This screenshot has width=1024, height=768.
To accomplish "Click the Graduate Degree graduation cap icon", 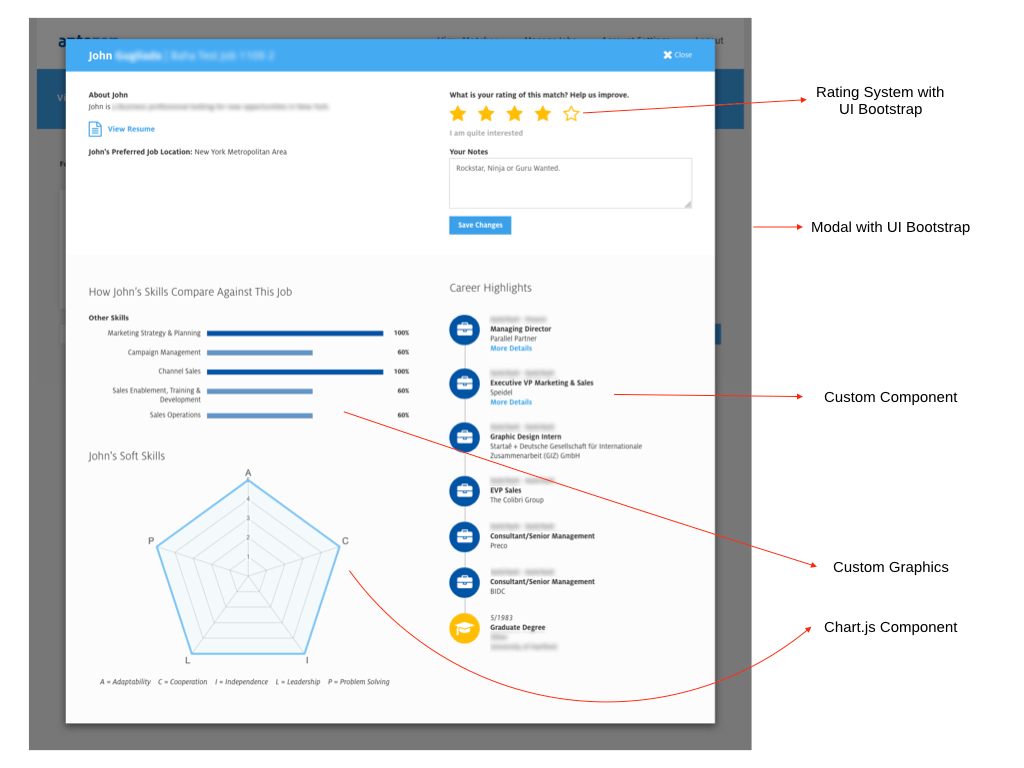I will point(464,628).
